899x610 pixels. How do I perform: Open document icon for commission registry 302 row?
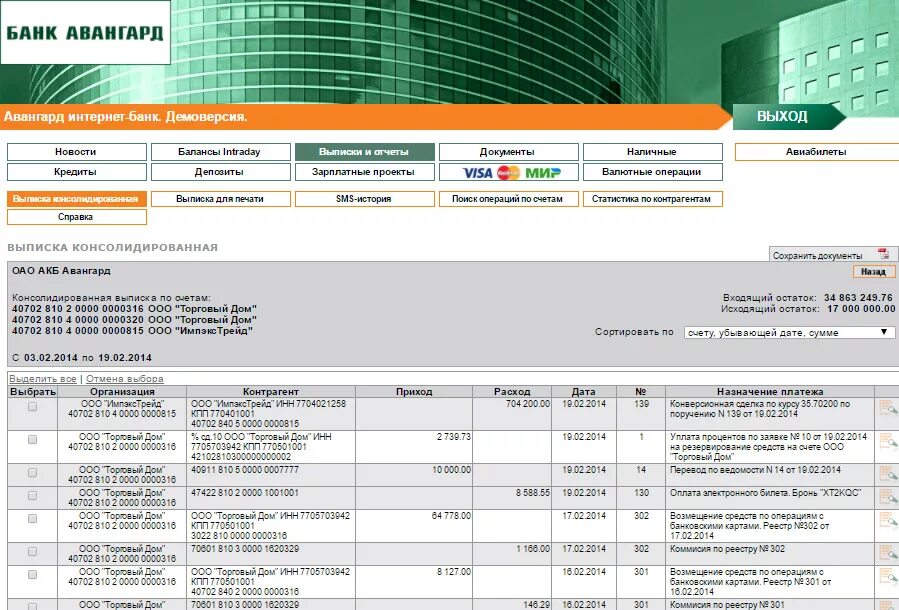(x=888, y=553)
